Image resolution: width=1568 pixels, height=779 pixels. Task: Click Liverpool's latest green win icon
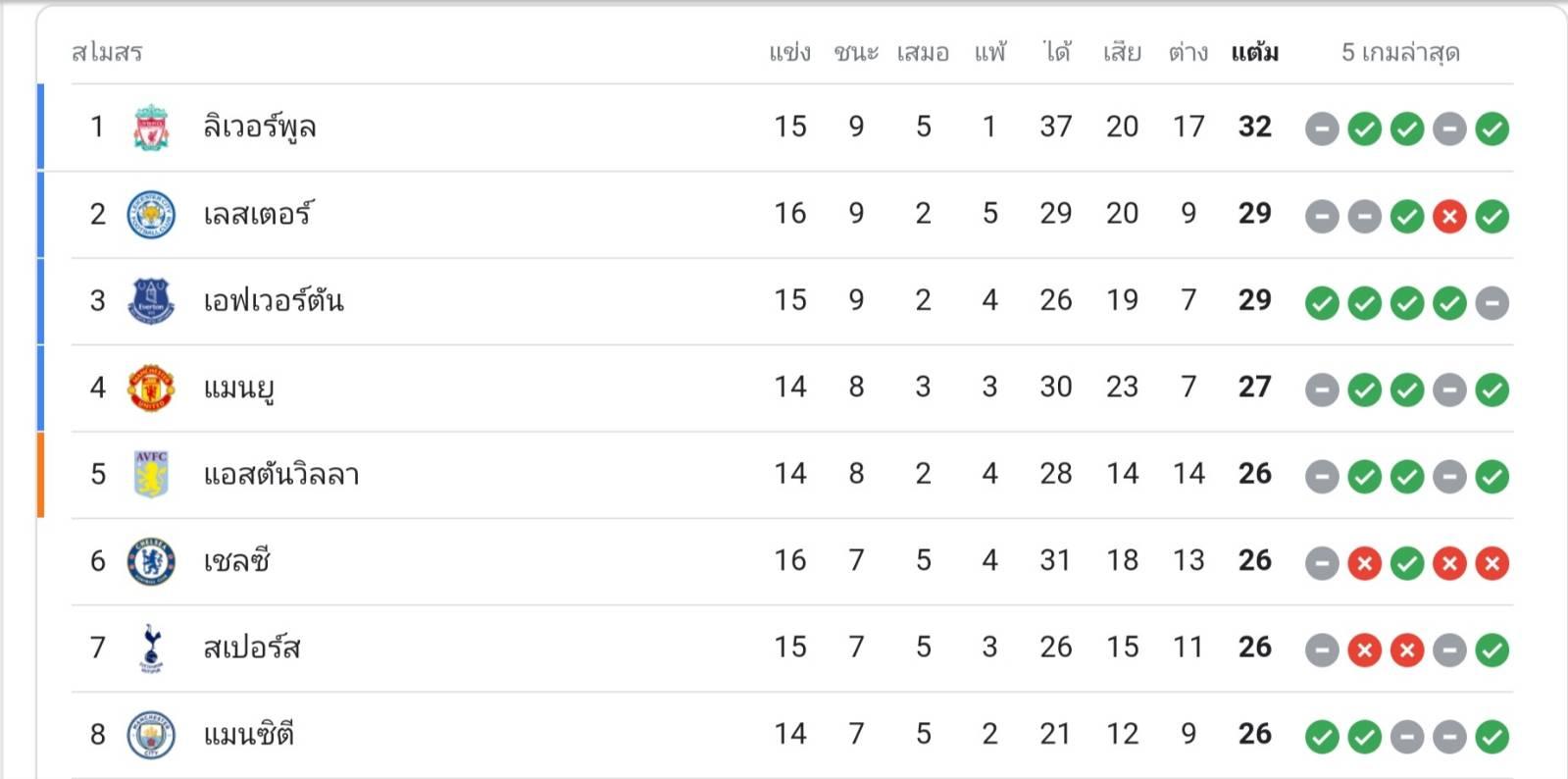pos(1492,129)
